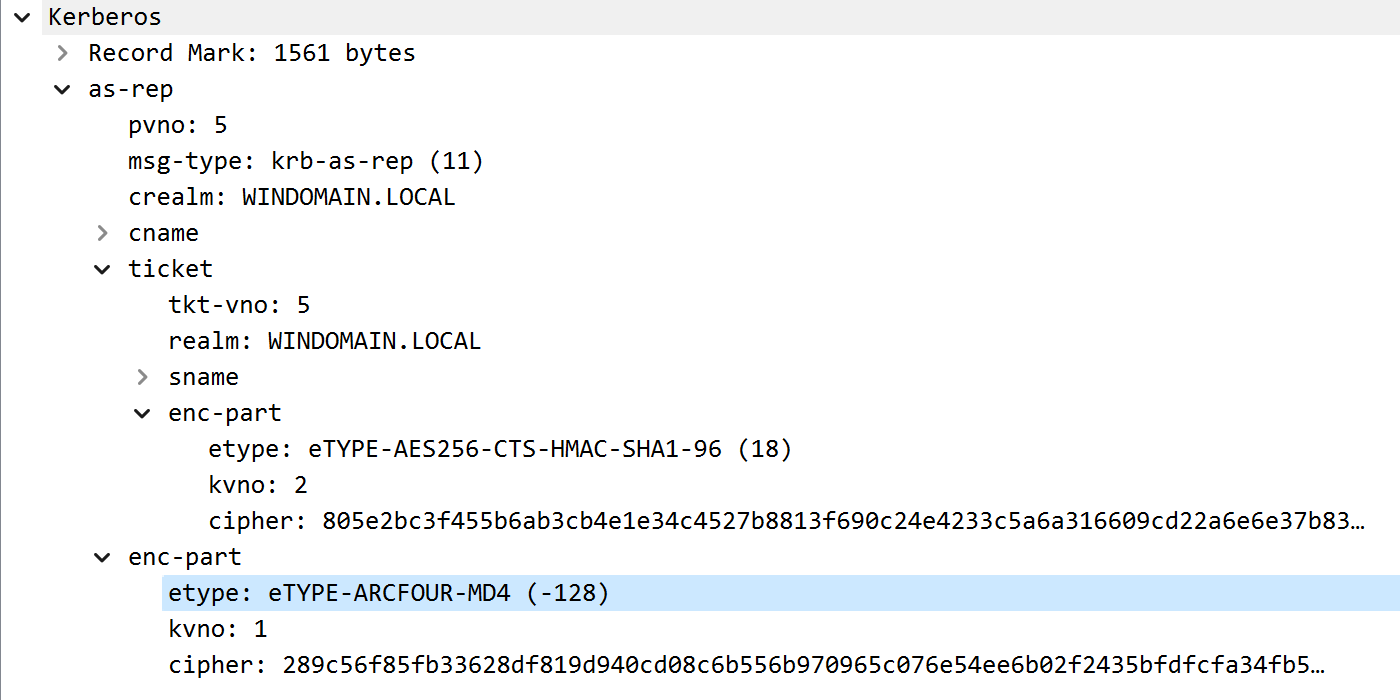Select the tkt-vno: 5 row
This screenshot has width=1400, height=700.
(239, 305)
